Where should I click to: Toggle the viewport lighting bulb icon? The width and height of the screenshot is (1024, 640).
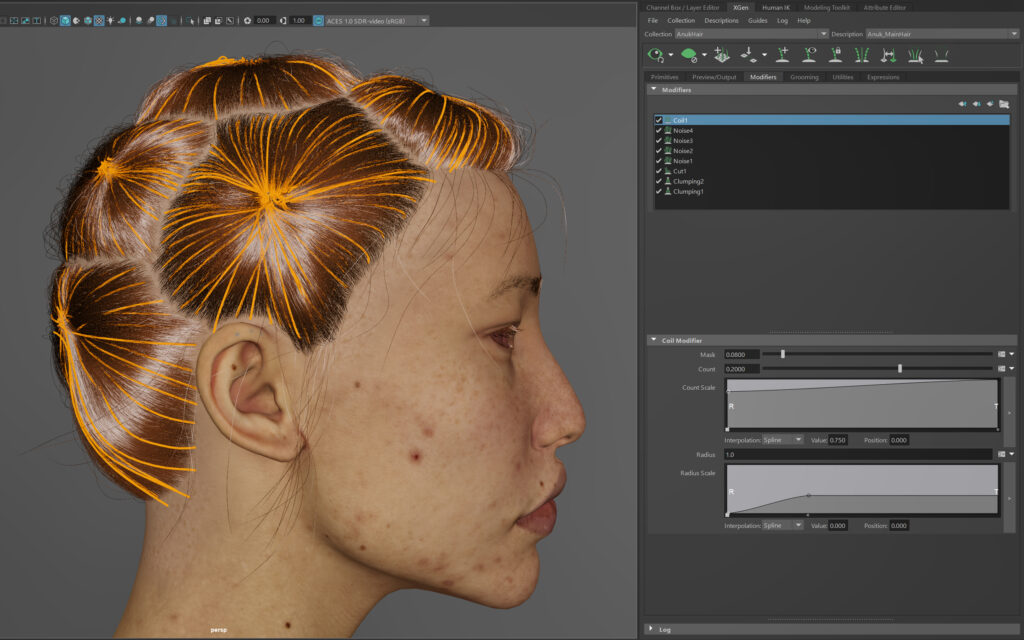click(x=110, y=20)
